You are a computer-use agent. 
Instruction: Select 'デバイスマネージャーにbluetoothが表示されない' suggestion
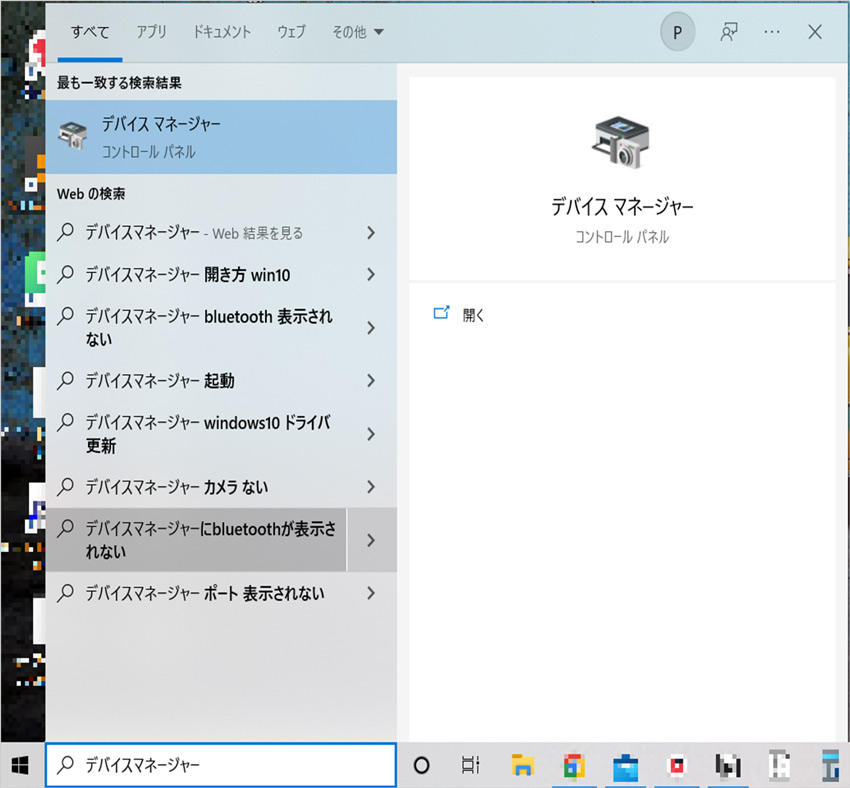coord(196,540)
